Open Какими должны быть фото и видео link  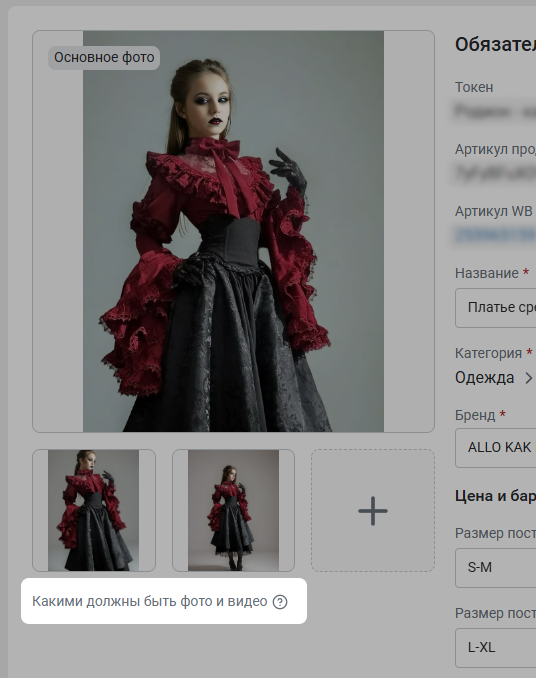click(x=150, y=601)
